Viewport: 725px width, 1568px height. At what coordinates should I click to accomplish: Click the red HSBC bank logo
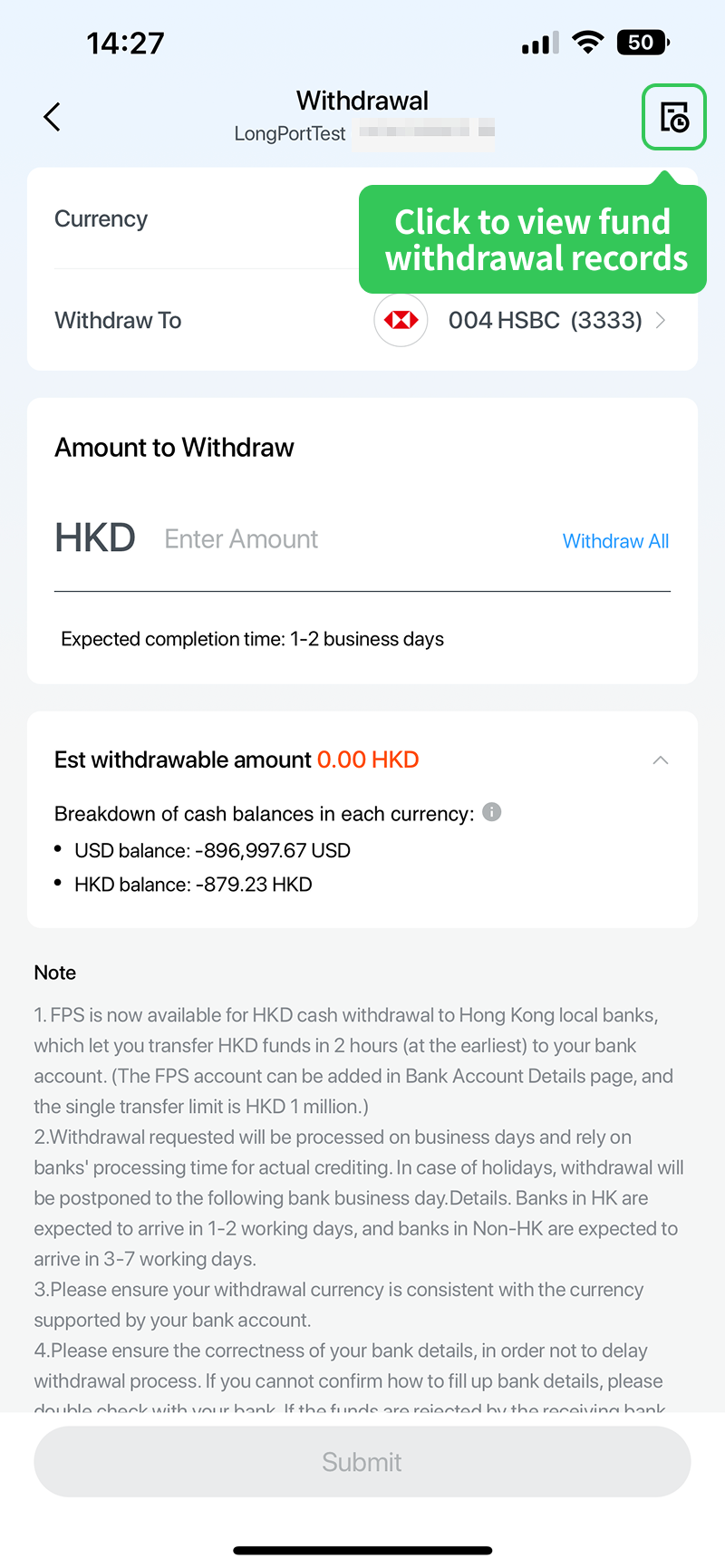401,320
